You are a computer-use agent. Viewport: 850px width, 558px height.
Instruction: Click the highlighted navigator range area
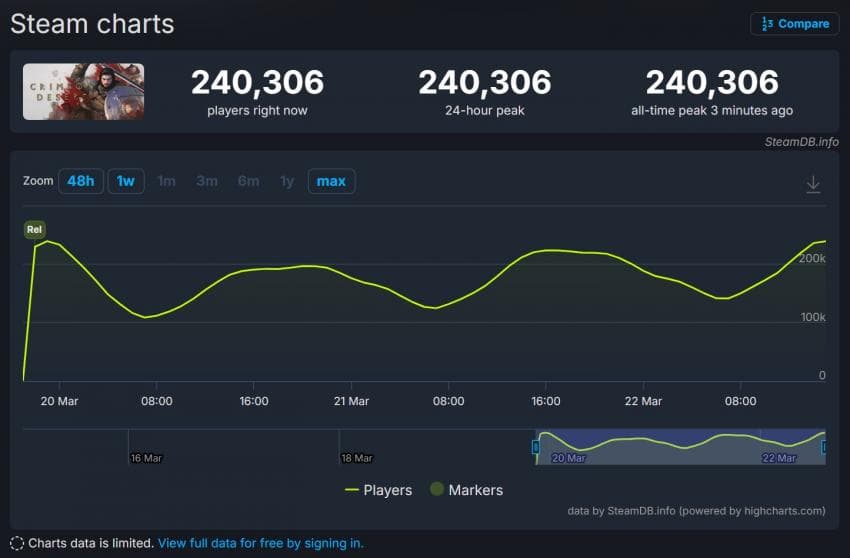[680, 447]
